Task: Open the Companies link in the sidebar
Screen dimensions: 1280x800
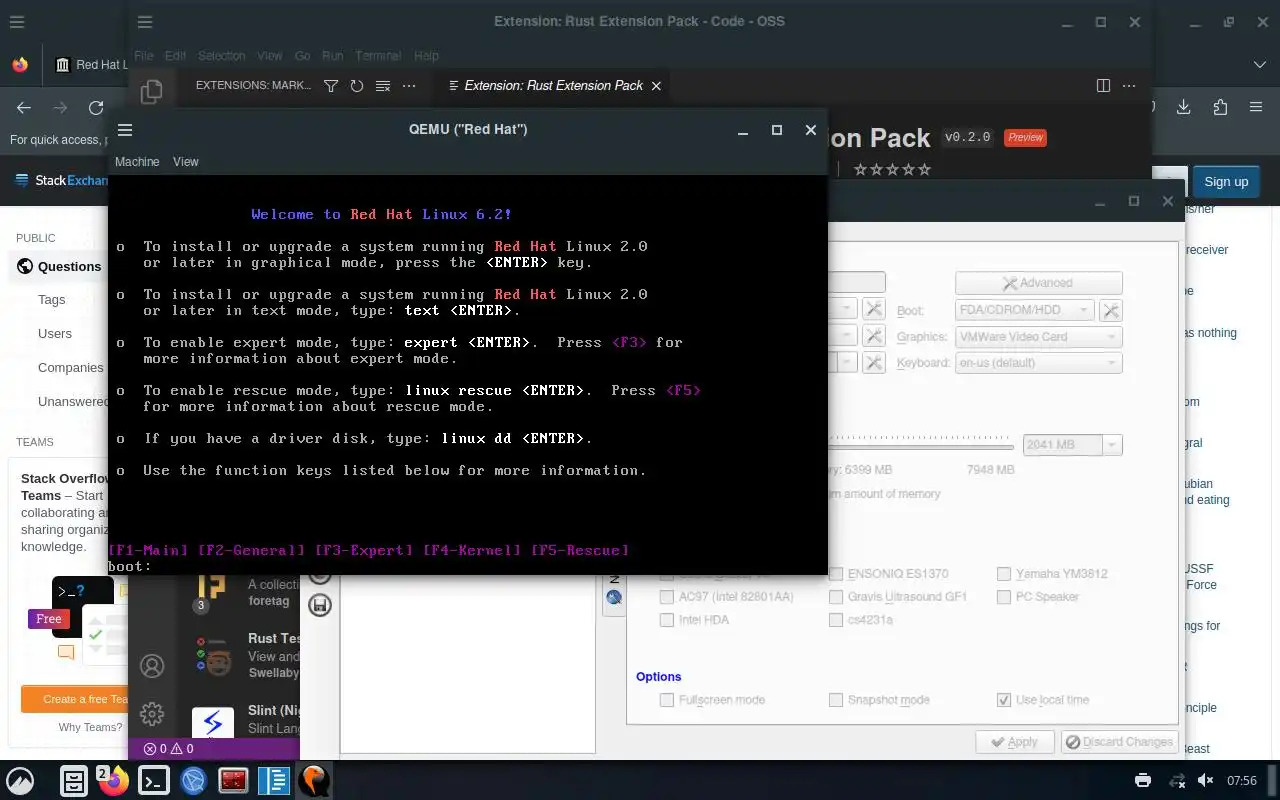Action: (x=71, y=367)
